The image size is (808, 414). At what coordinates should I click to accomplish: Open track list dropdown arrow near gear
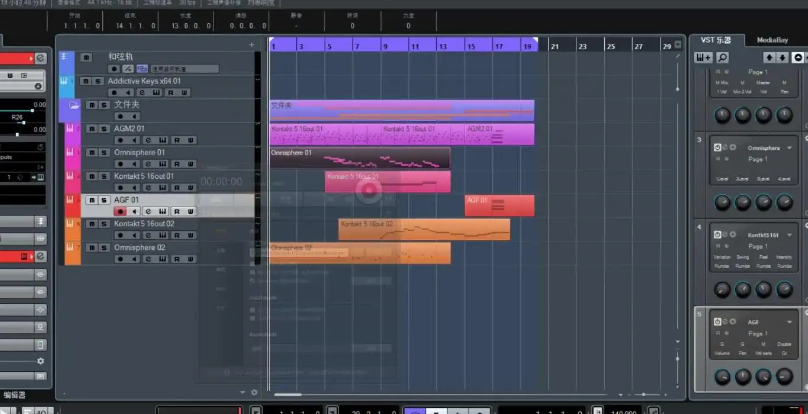[x=243, y=392]
